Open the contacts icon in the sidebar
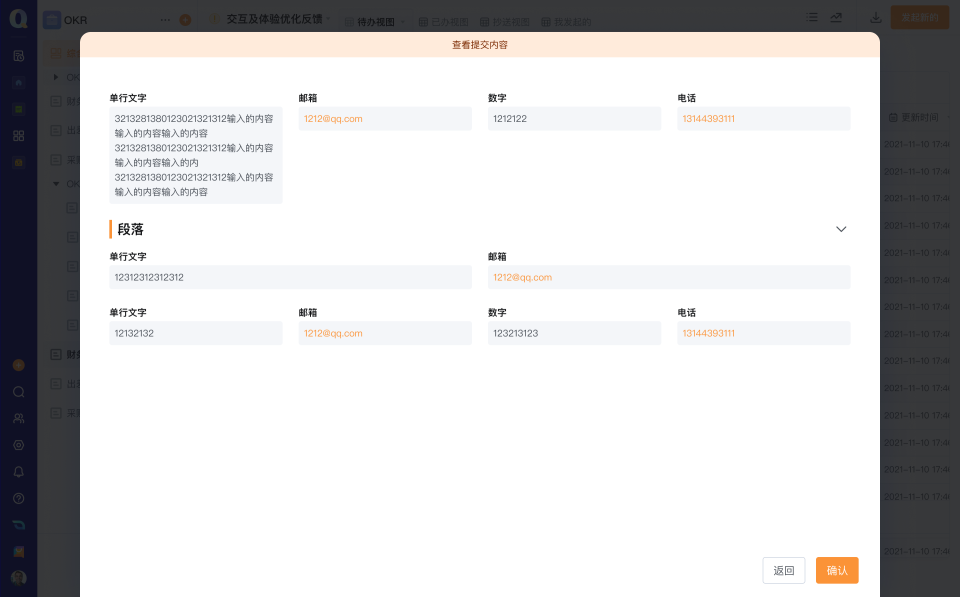The height and width of the screenshot is (597, 960). pos(18,419)
